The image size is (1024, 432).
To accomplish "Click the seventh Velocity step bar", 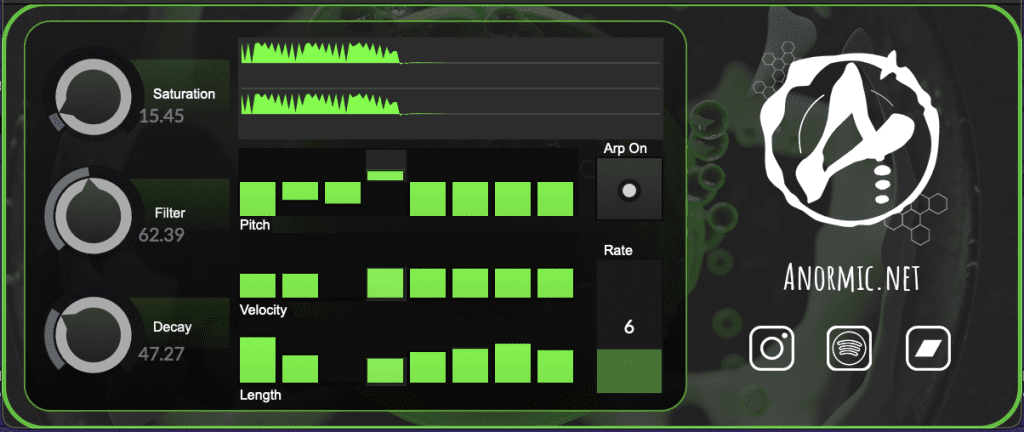I will coord(513,283).
